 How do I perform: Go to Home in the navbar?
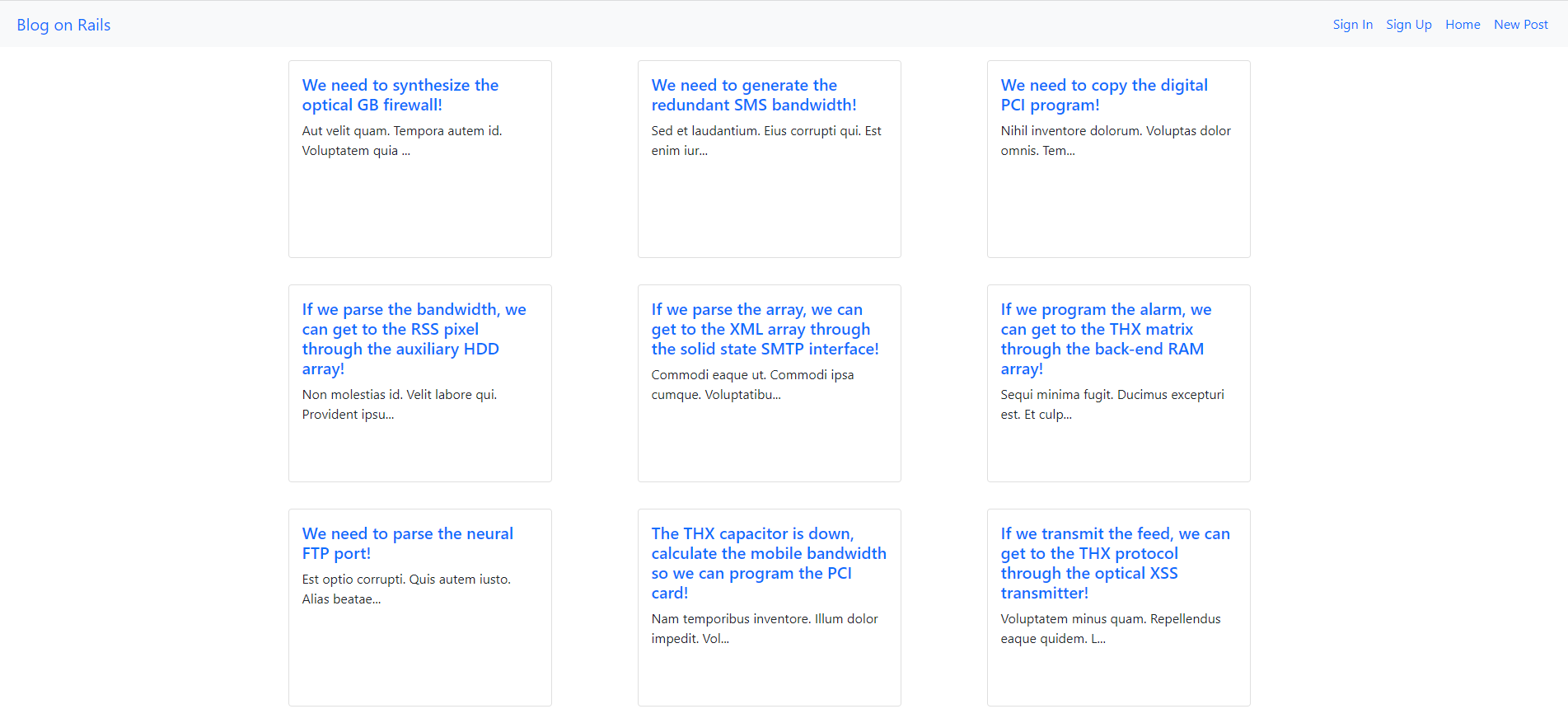click(x=1463, y=25)
